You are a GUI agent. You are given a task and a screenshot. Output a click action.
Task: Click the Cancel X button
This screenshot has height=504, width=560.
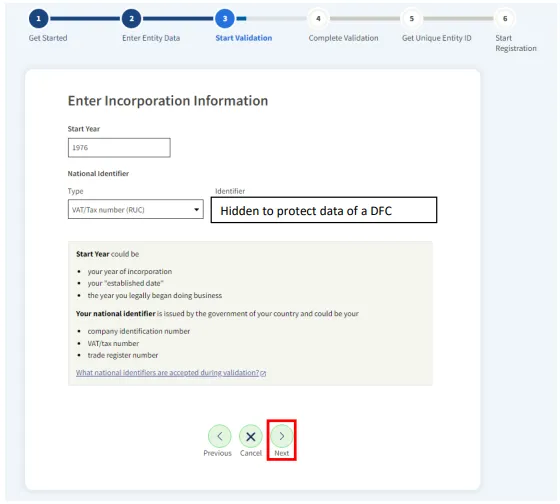tap(251, 436)
